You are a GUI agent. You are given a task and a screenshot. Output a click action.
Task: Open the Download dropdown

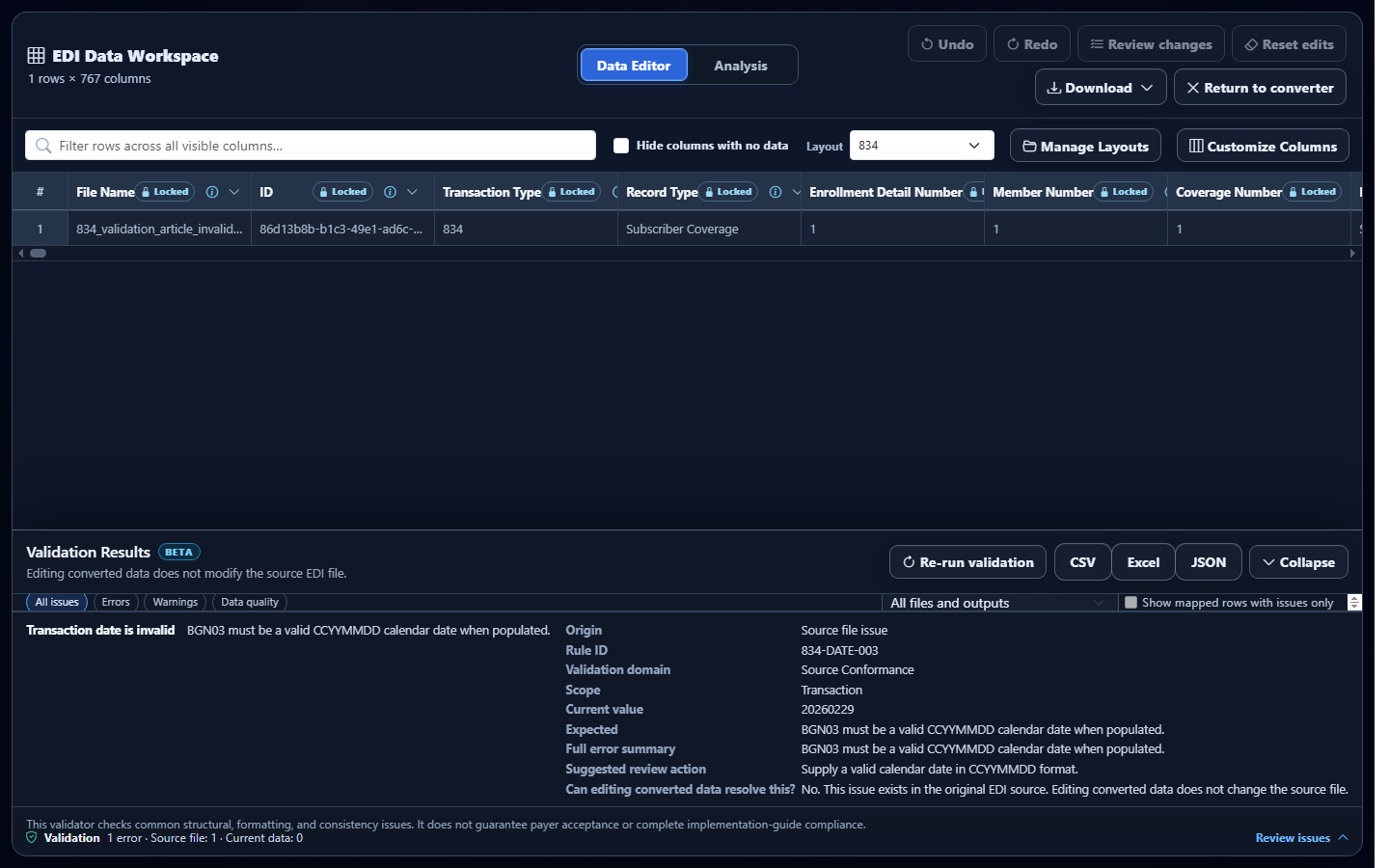pos(1101,87)
